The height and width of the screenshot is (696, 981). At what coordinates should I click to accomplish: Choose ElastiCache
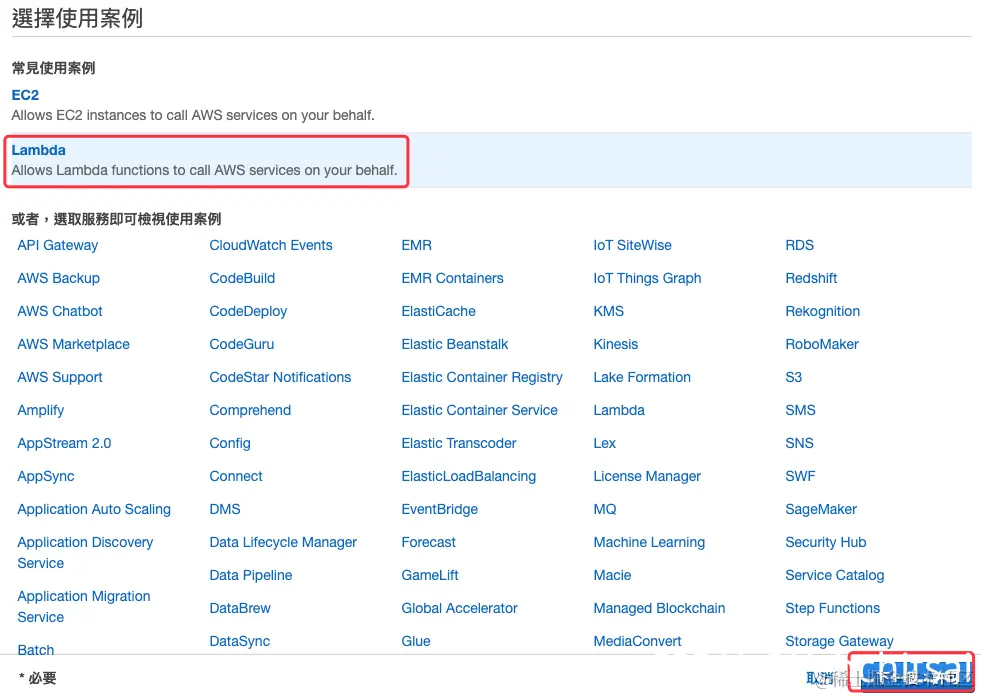click(439, 312)
